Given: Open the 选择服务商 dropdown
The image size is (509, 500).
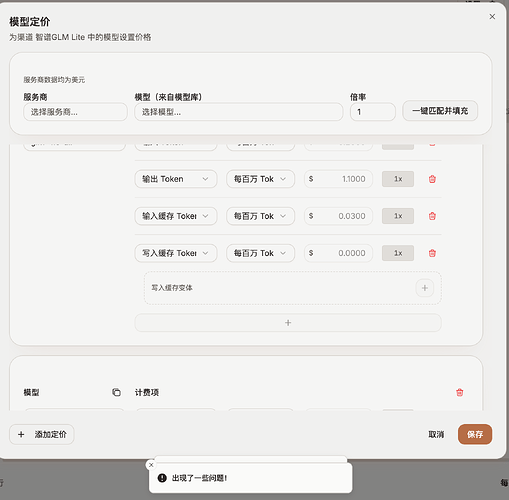Looking at the screenshot, I should pos(75,112).
